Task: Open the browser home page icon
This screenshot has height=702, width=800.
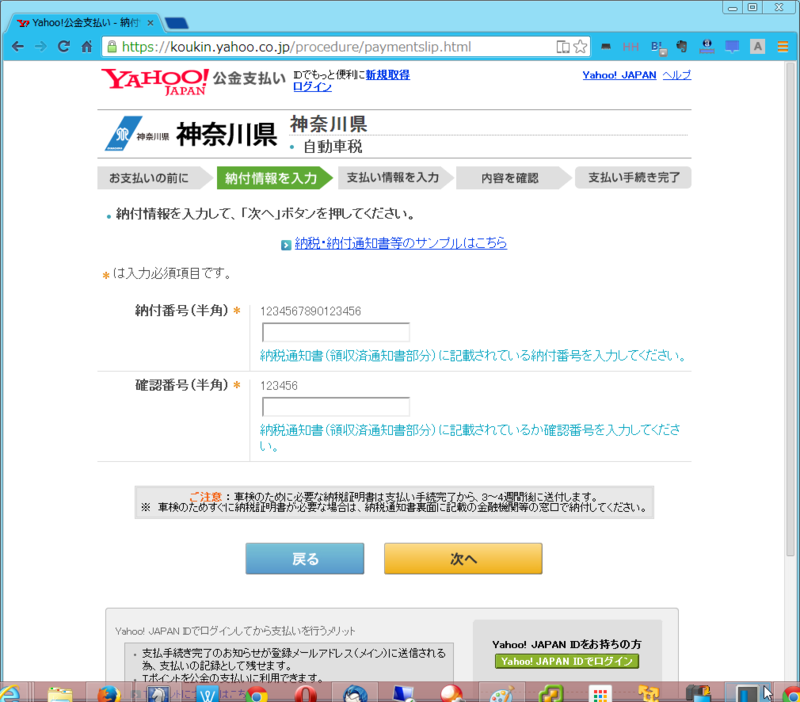Action: 87,47
